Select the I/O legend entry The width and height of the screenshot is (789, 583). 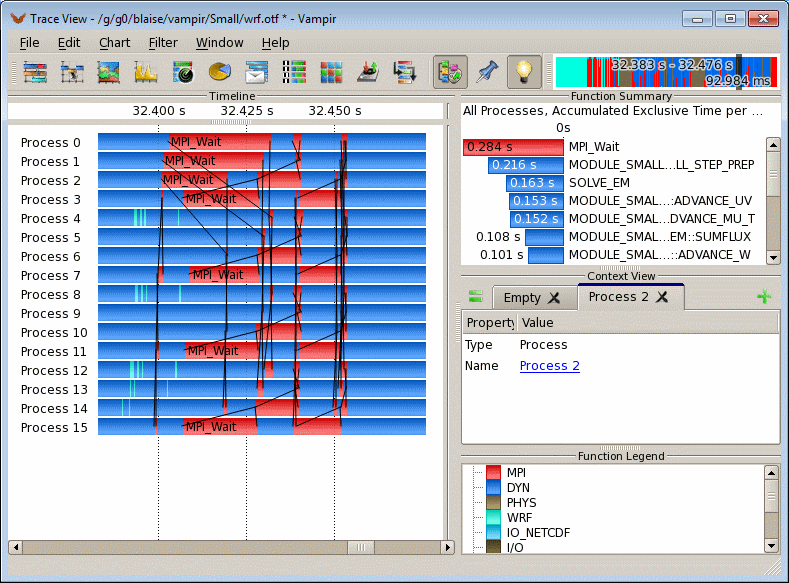pyautogui.click(x=515, y=547)
